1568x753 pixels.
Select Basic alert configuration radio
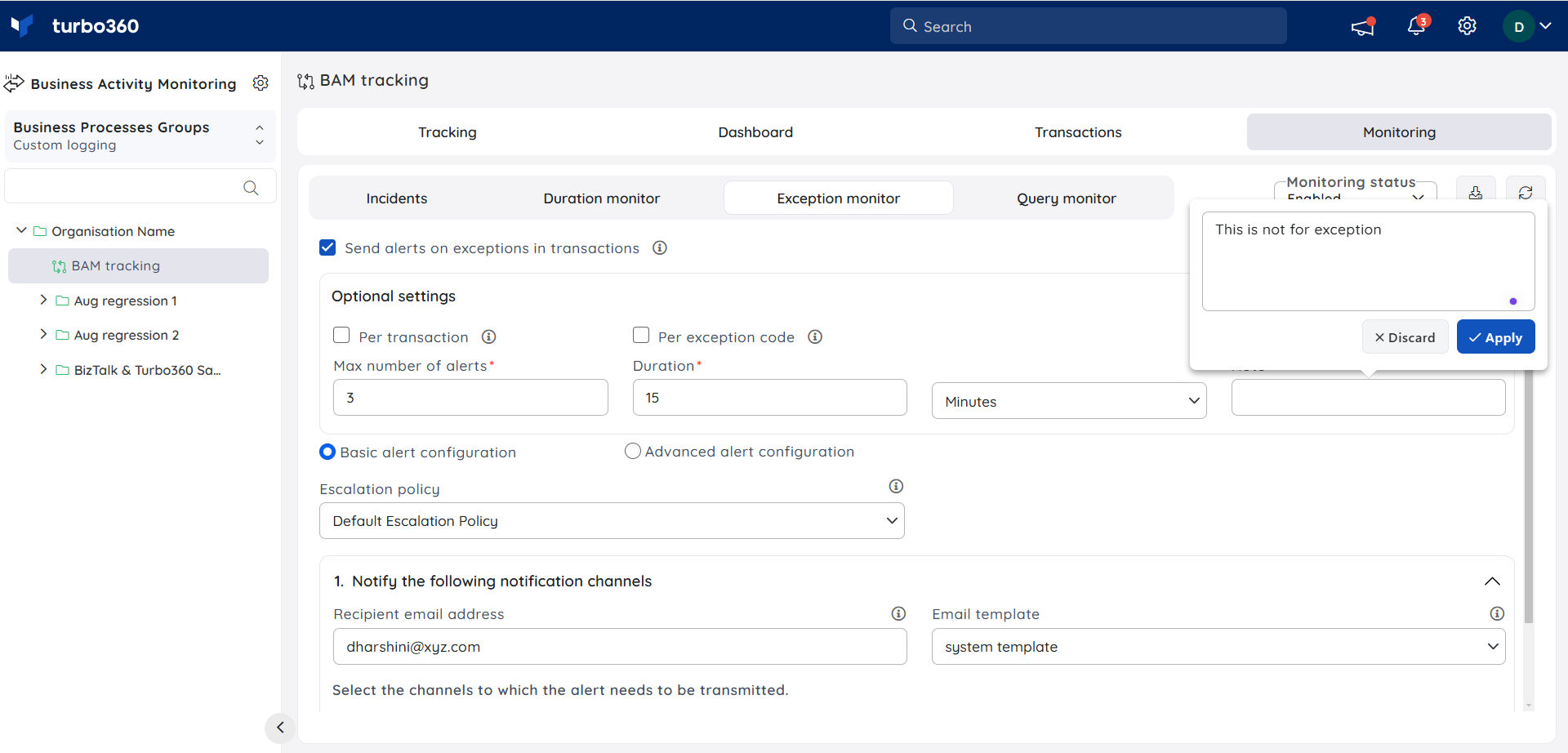coord(327,452)
